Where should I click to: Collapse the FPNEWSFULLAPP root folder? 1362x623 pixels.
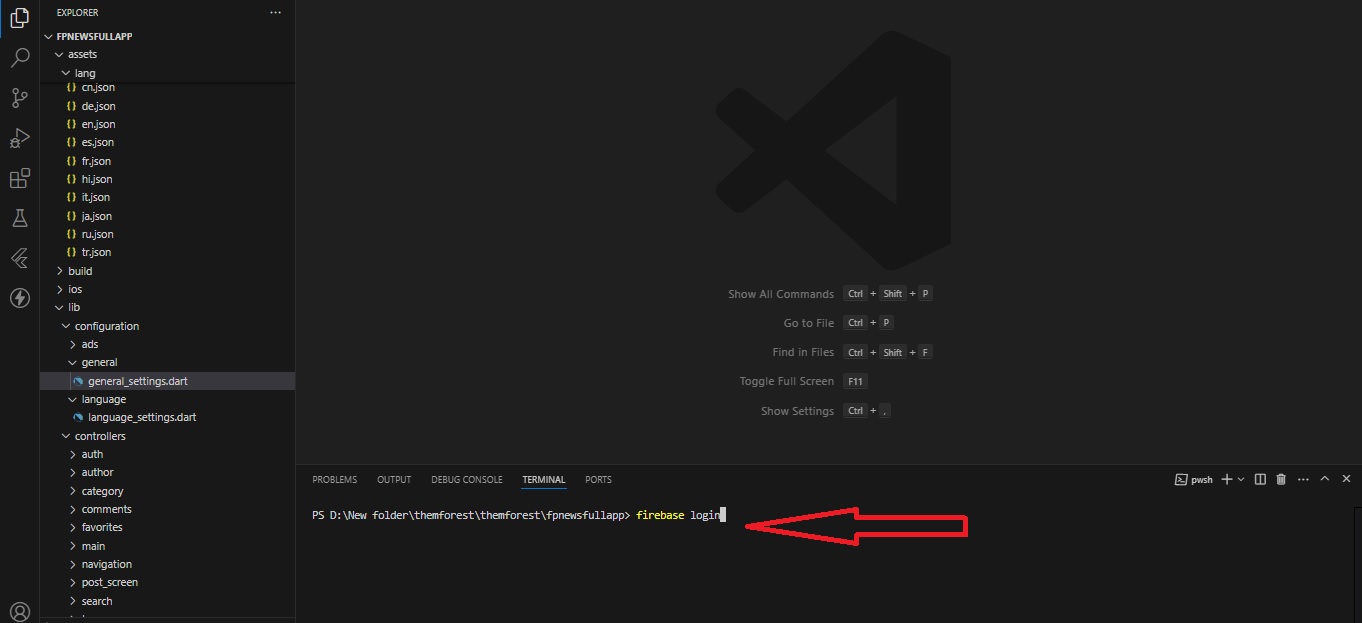(167, 36)
